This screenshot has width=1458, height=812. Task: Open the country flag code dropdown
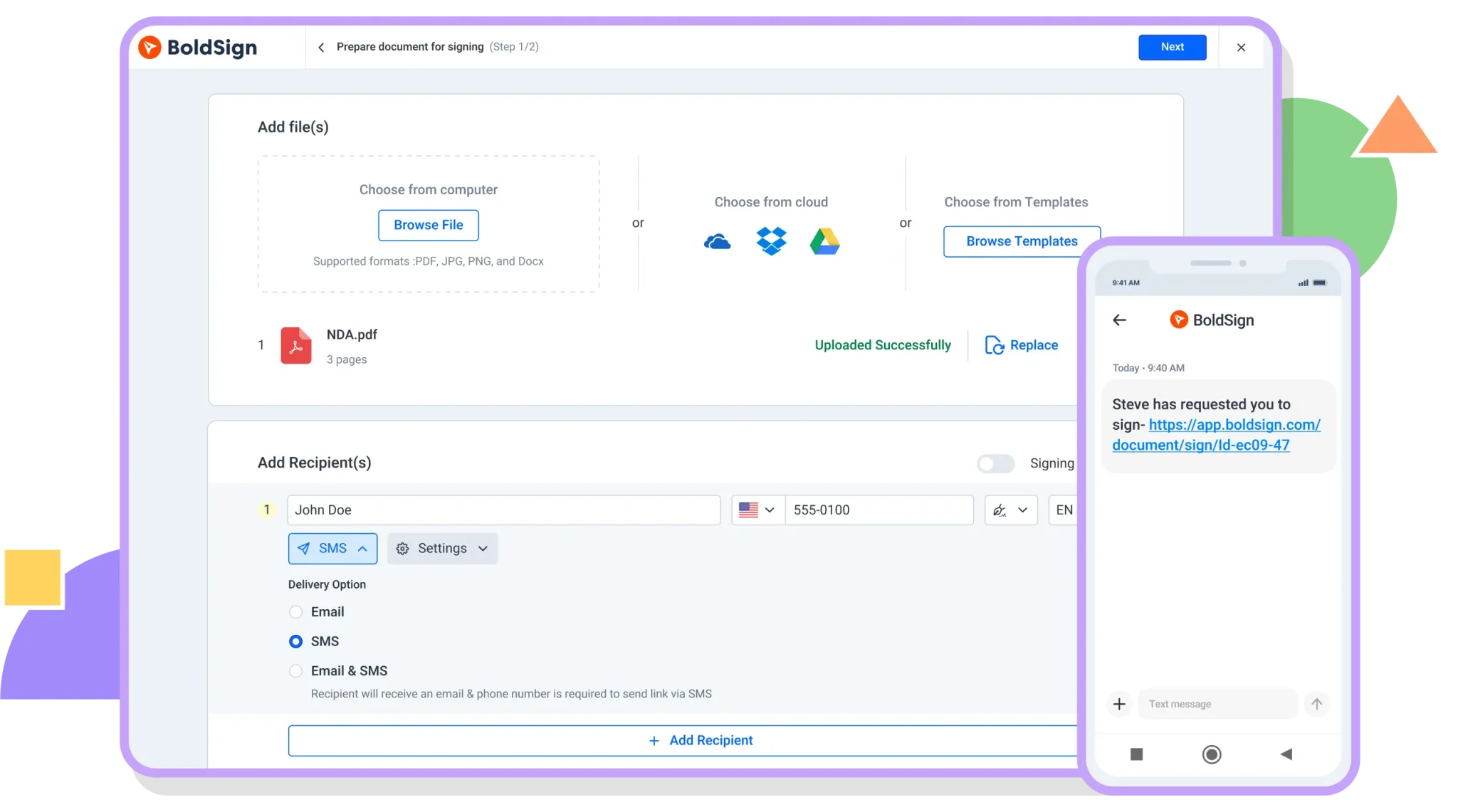pos(757,510)
